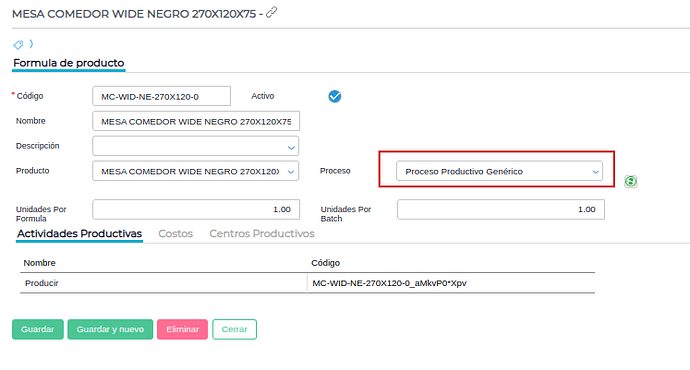Click the red Eliminar button
690x370 pixels.
(x=182, y=329)
